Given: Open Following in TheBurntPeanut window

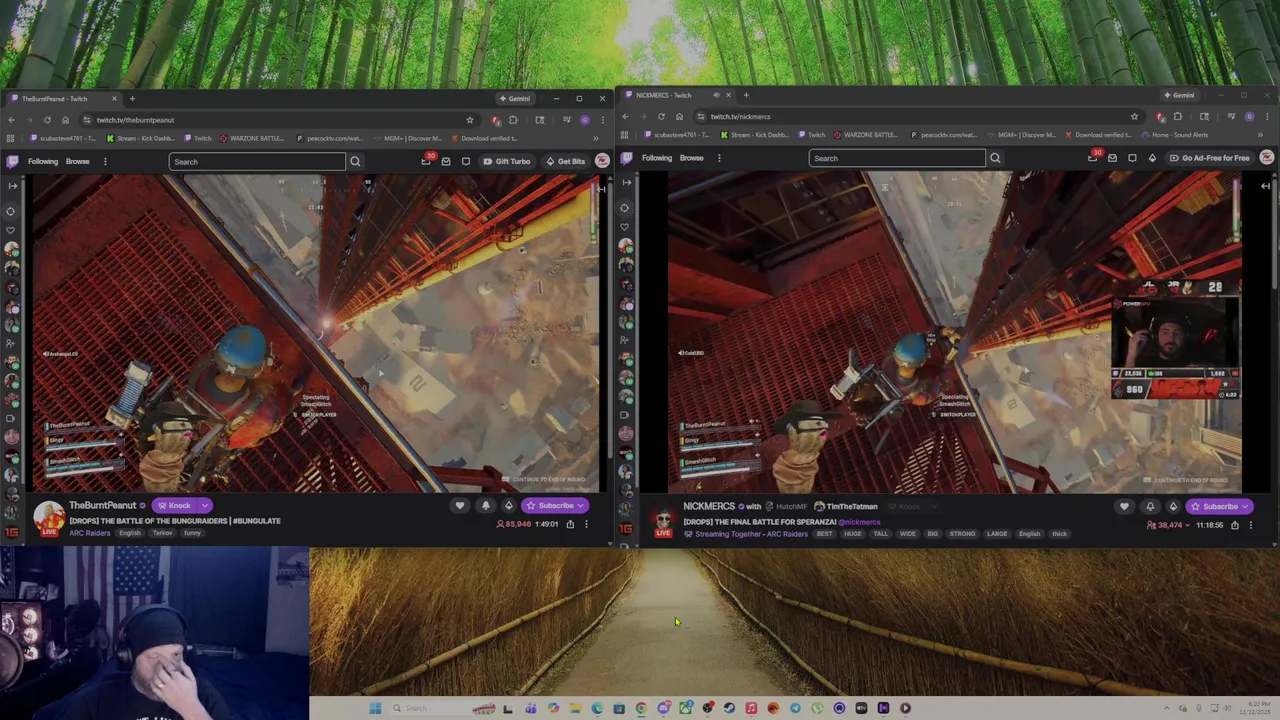Looking at the screenshot, I should (x=43, y=161).
